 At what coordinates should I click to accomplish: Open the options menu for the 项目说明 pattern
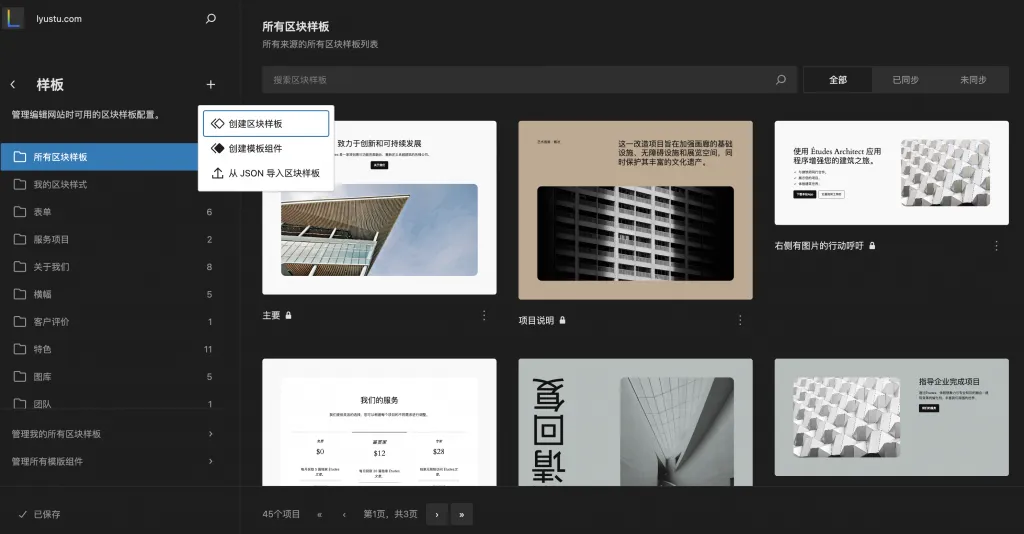coord(740,320)
